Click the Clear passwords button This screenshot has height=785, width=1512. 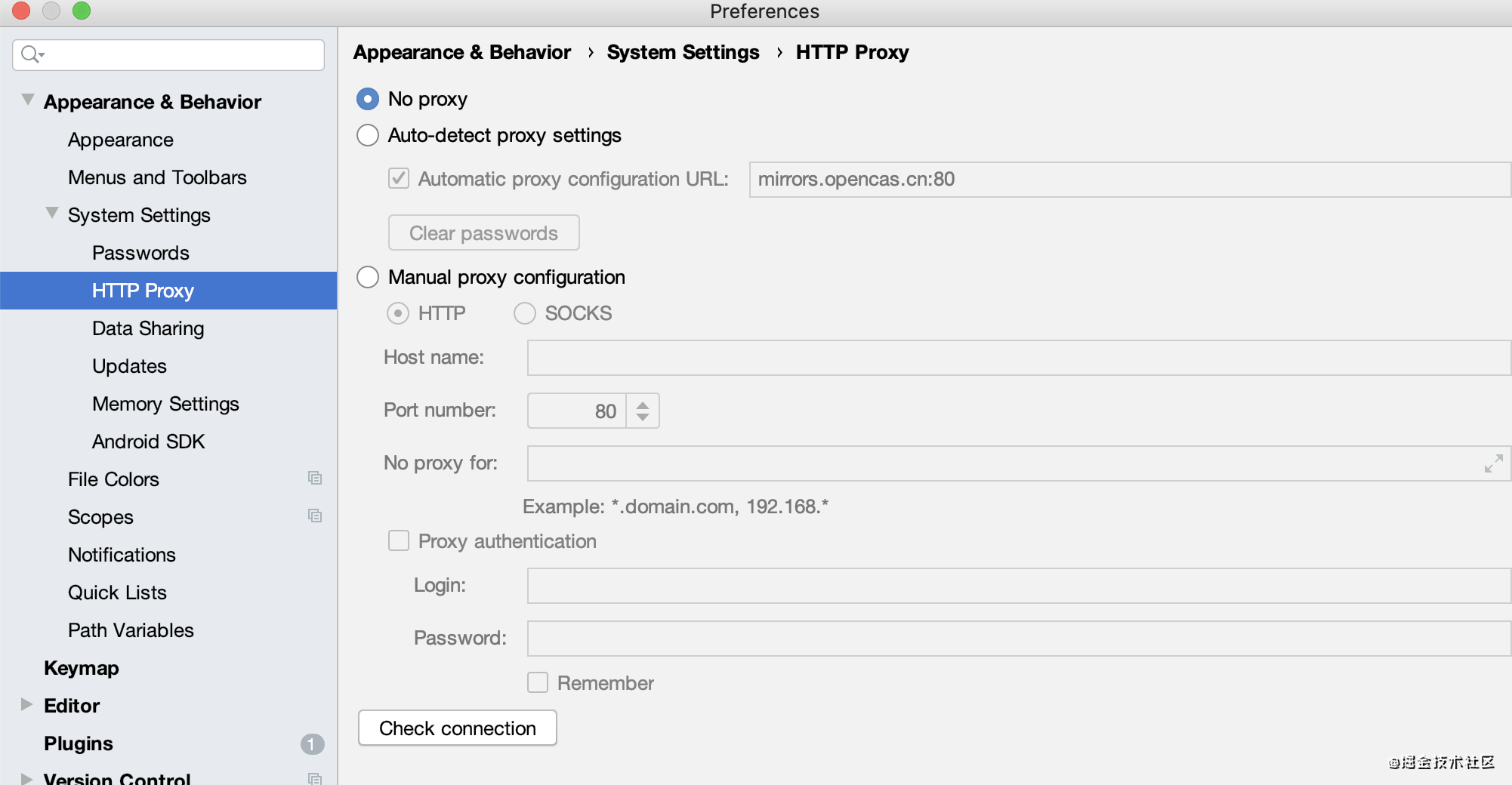[483, 233]
